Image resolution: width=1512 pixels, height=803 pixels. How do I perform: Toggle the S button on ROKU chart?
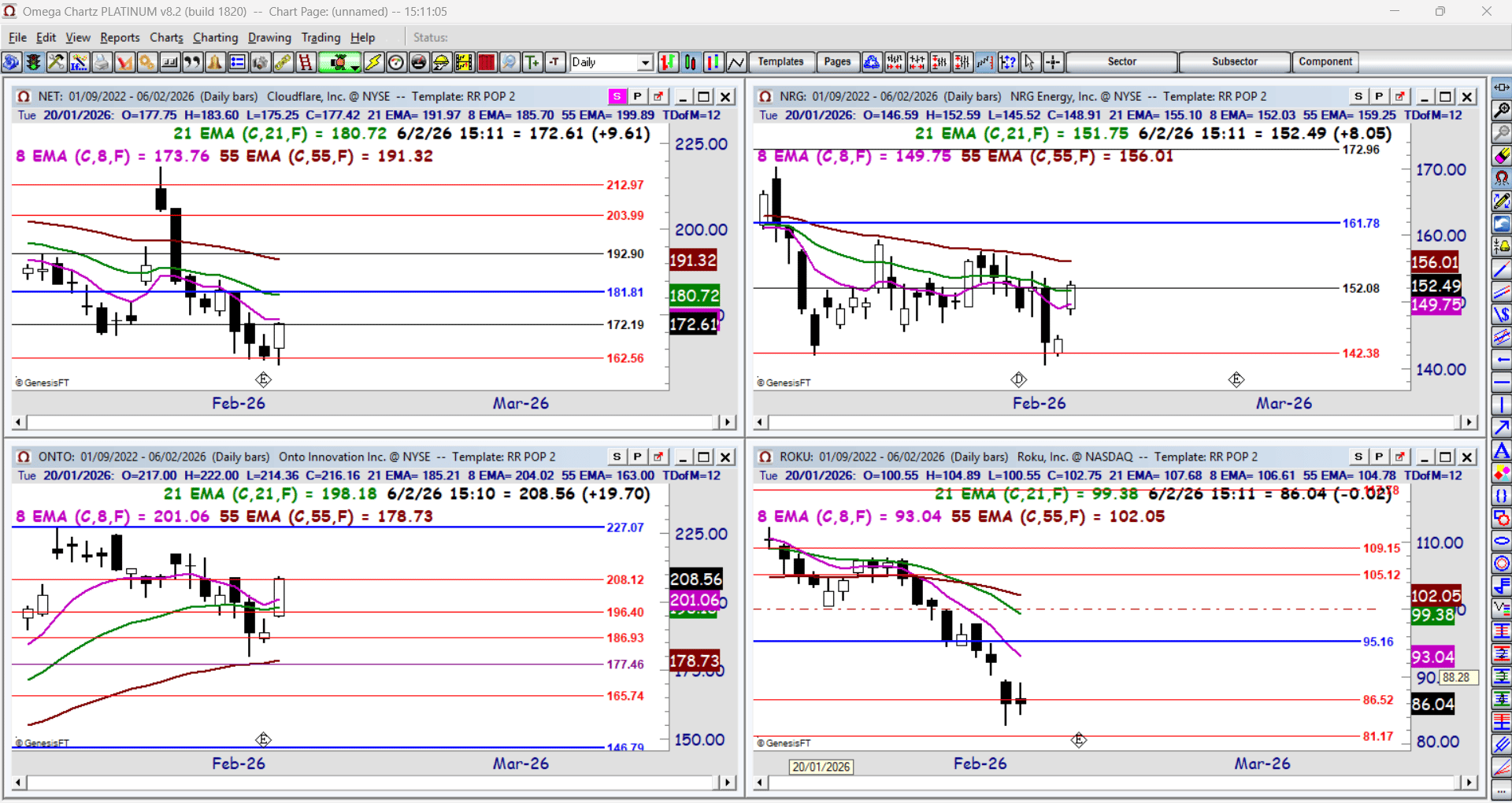[x=1358, y=457]
